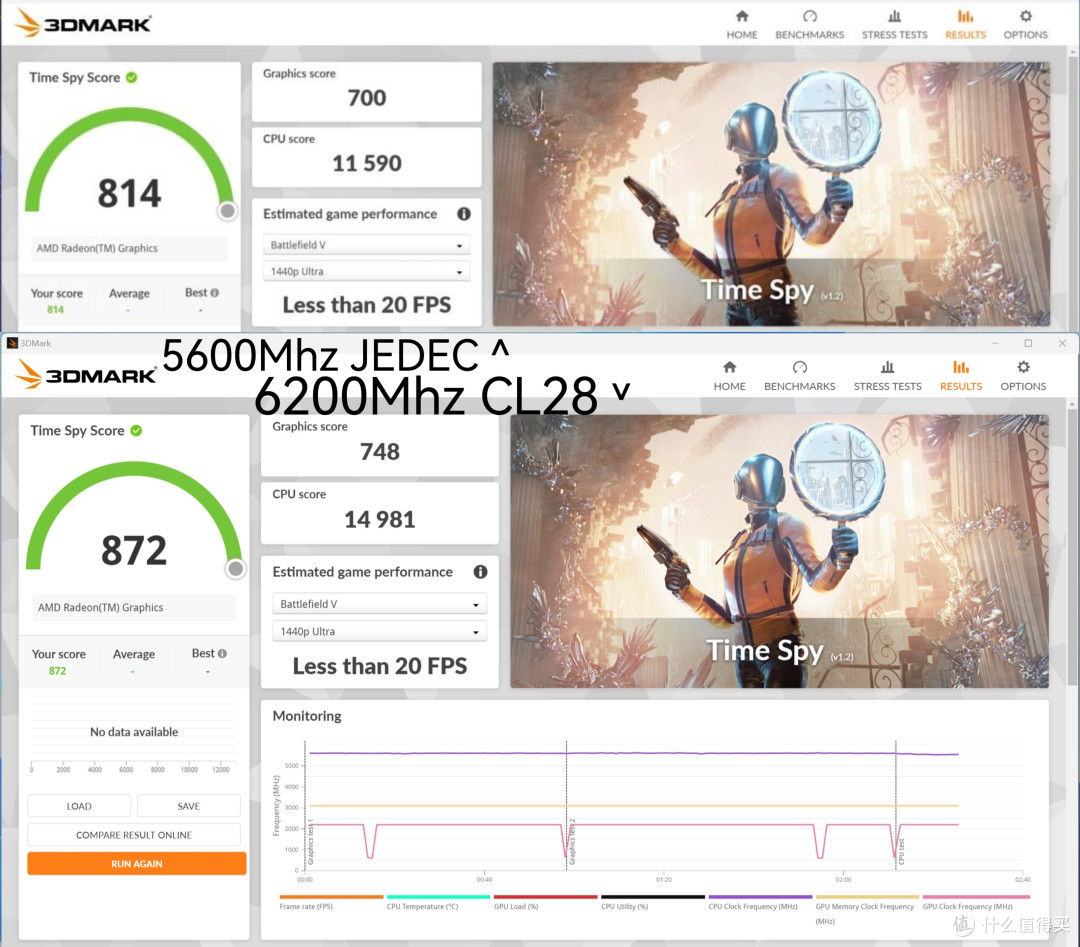Minimize the lower 3DMark window
Screen dimensions: 1080x947
995,343
